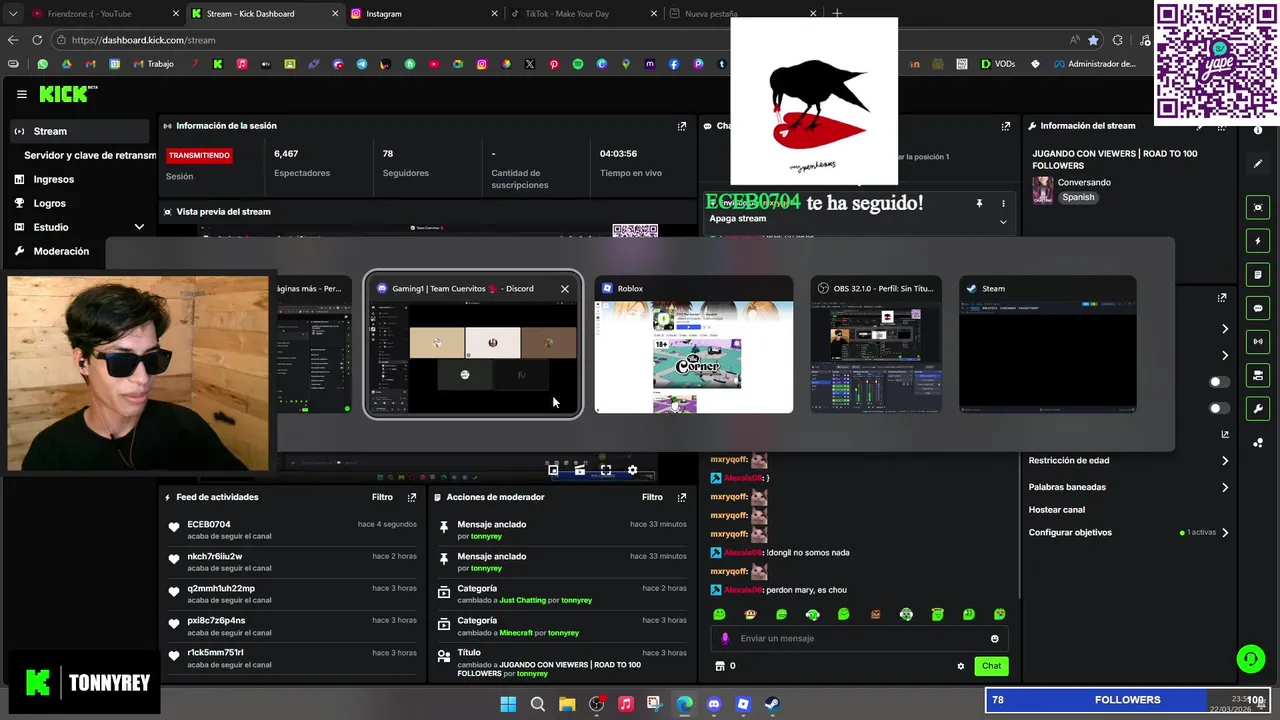Insert the monkey emote in chat
Image resolution: width=1280 pixels, height=720 pixels.
[x=750, y=614]
